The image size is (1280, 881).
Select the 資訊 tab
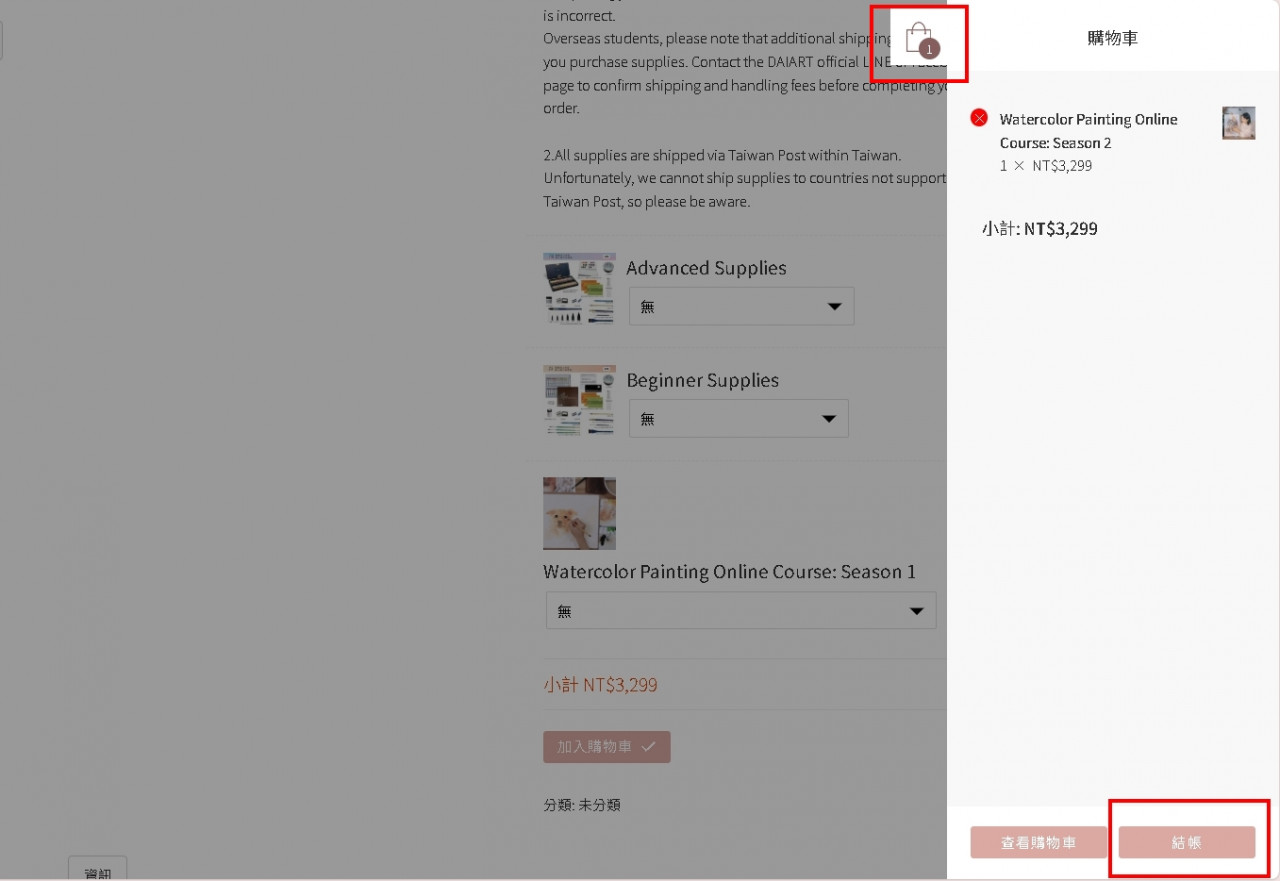point(98,870)
